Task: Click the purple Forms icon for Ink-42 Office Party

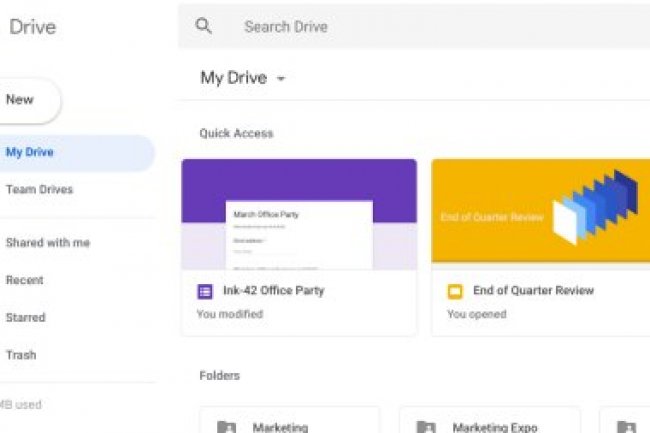Action: point(205,291)
